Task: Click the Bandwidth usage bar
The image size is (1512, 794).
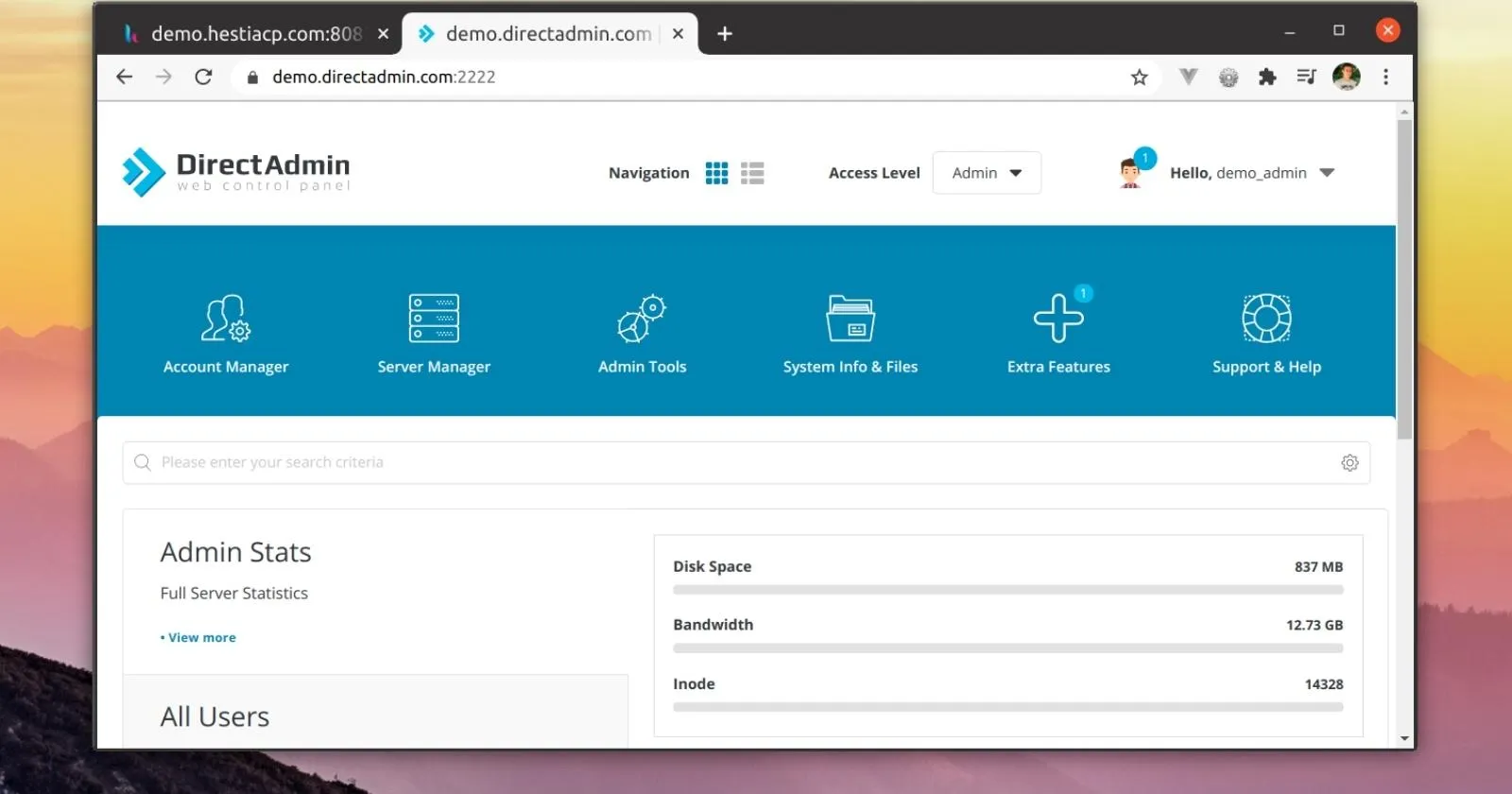Action: tap(1008, 648)
